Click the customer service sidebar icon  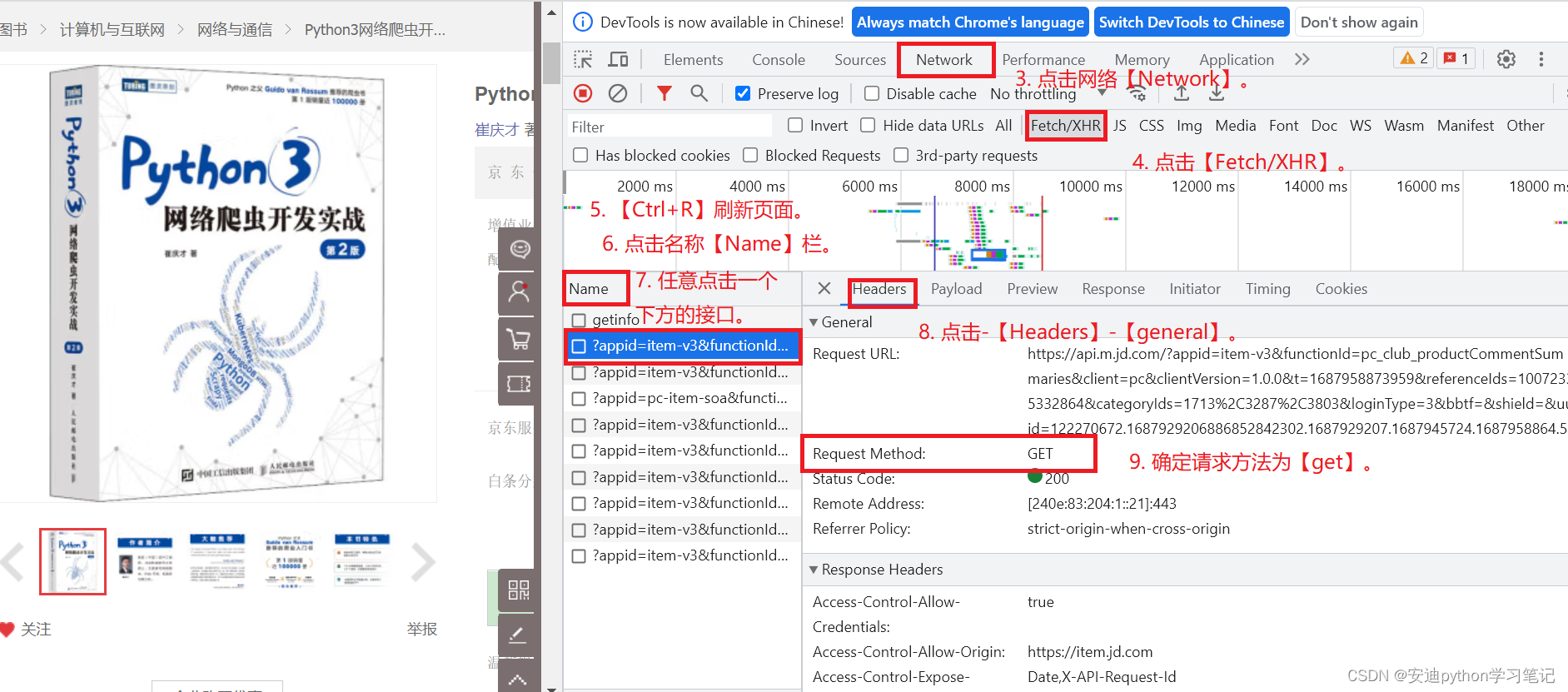pyautogui.click(x=520, y=249)
